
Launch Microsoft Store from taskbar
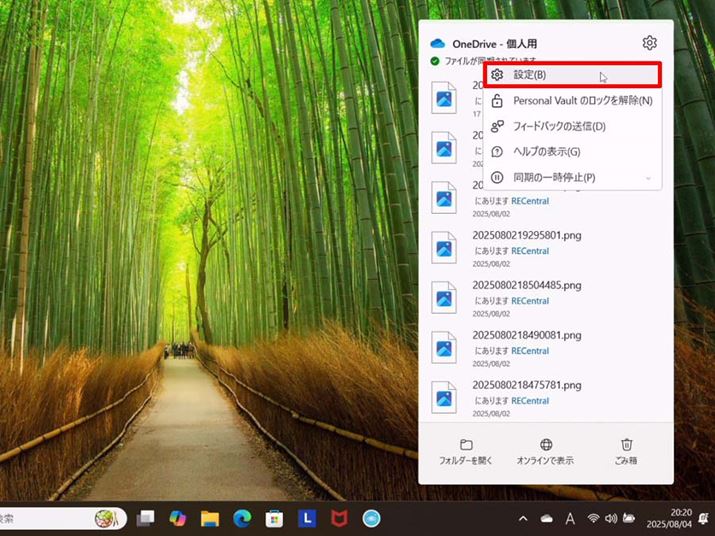[274, 518]
